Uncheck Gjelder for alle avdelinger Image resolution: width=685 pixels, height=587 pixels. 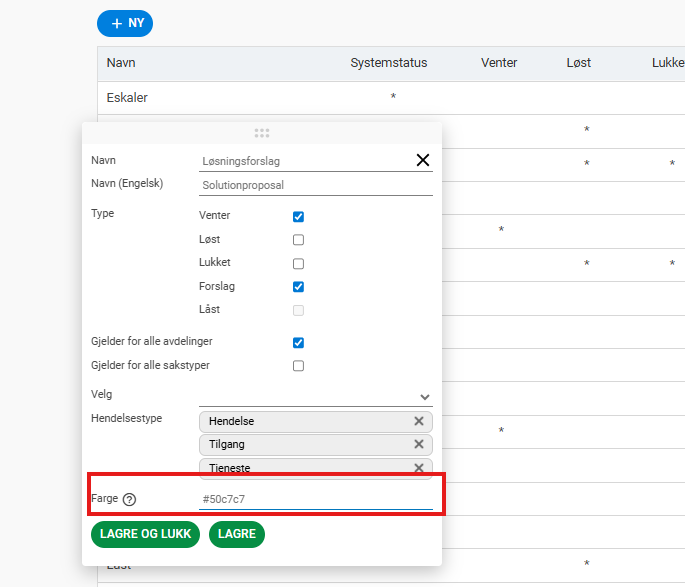298,342
